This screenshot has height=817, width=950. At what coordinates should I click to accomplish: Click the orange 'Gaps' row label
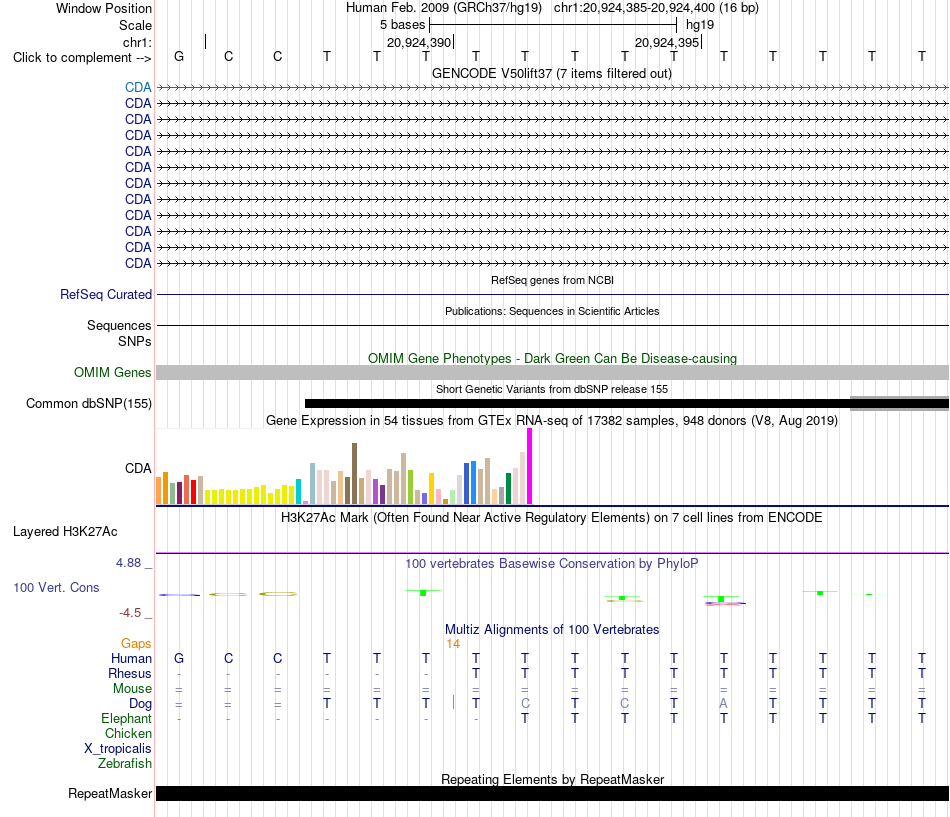(x=136, y=644)
